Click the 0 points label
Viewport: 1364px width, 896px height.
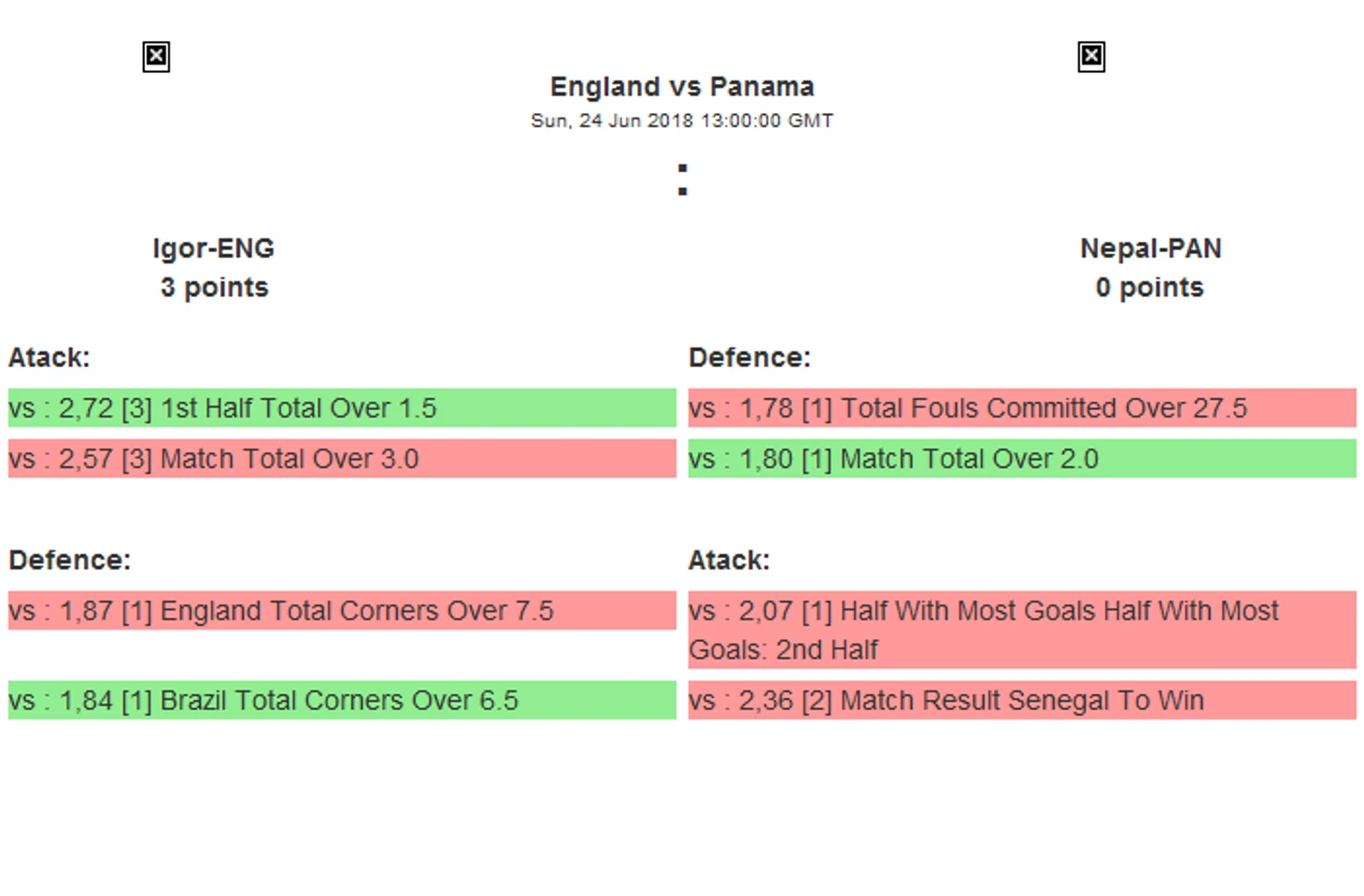(1149, 288)
